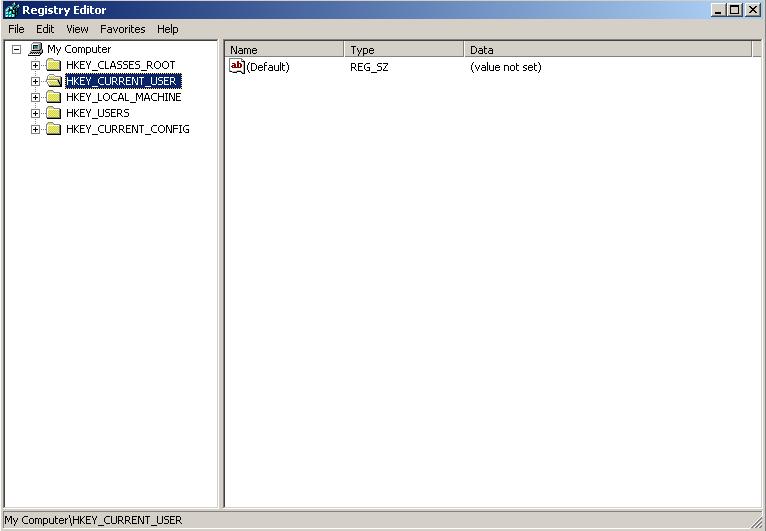Expand the HKEY_CURRENT_USER key
This screenshot has height=531, width=766.
point(35,81)
